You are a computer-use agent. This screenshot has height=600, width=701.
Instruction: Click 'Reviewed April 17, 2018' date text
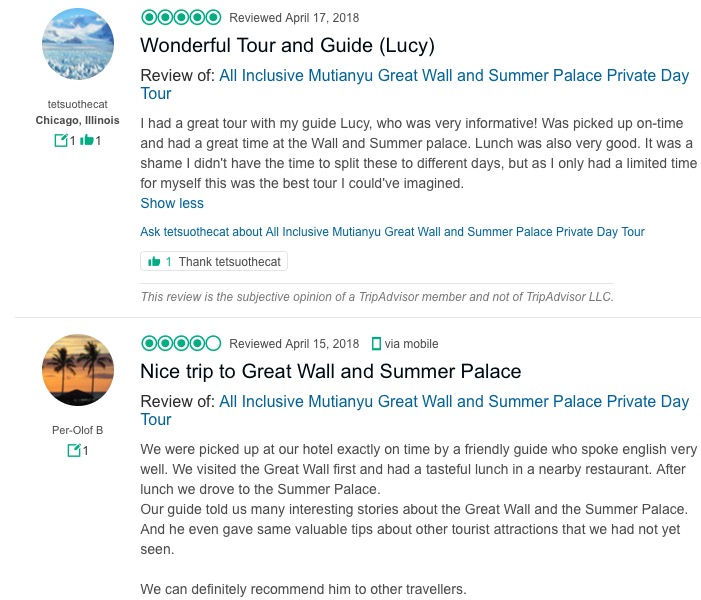click(x=294, y=18)
